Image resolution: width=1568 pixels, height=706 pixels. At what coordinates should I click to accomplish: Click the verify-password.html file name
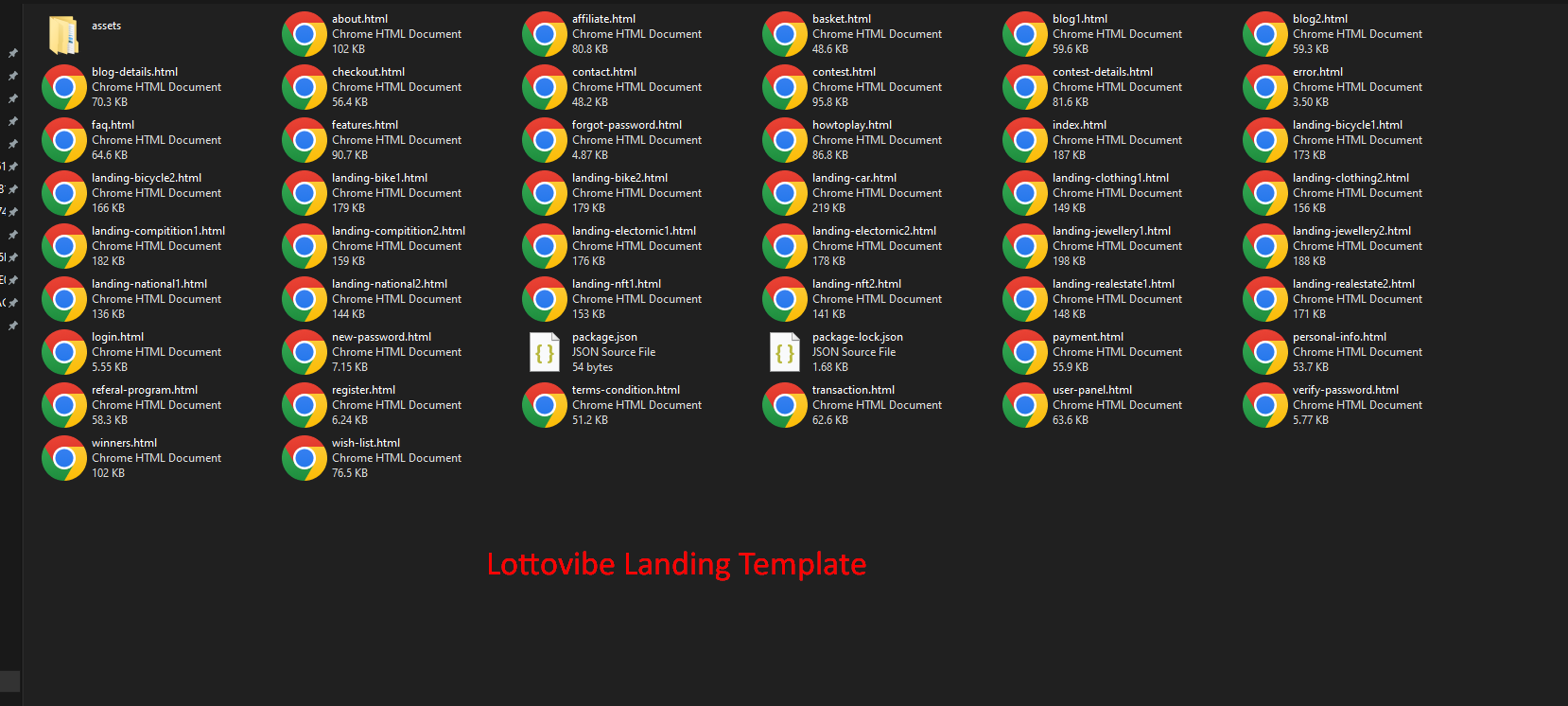click(1346, 390)
